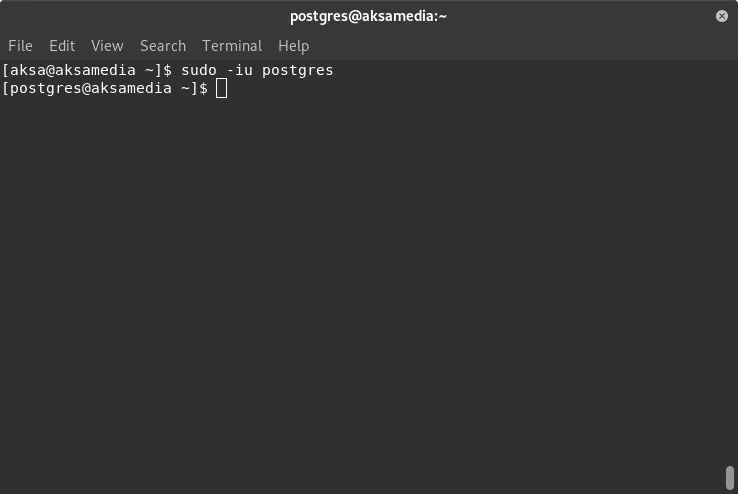Open the Search menu
Viewport: 738px width, 494px height.
[163, 46]
